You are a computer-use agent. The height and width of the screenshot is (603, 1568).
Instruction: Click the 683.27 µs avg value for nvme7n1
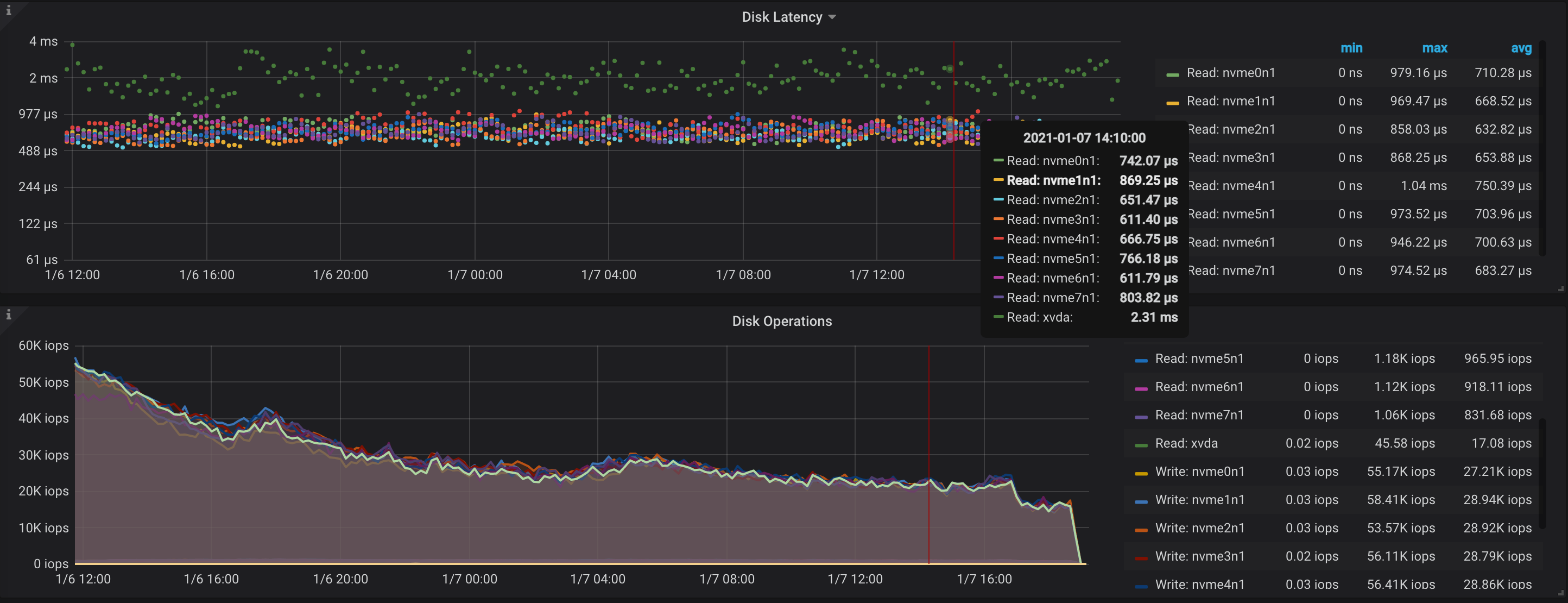[1503, 271]
